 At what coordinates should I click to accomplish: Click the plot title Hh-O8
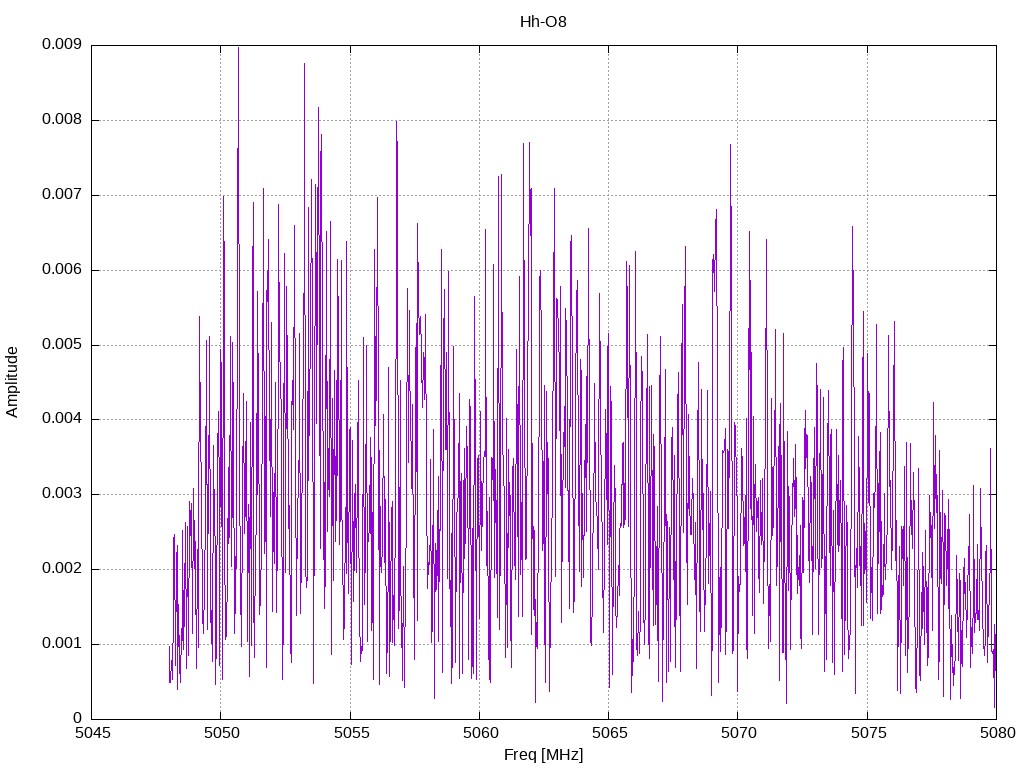(543, 22)
